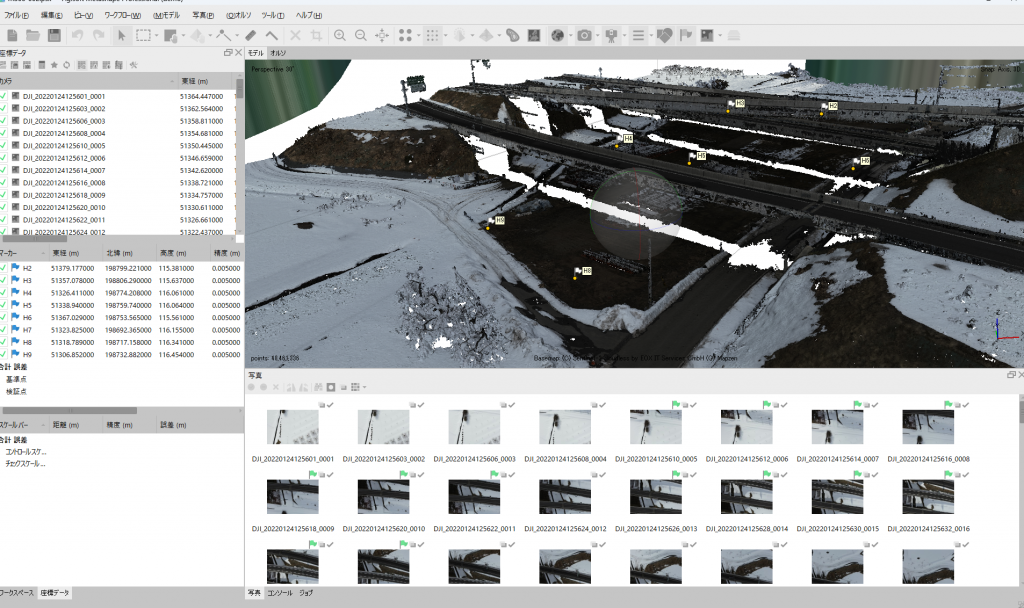Viewport: 1024px width, 608px height.
Task: Open the ツール (Tools) menu
Action: [x=272, y=15]
